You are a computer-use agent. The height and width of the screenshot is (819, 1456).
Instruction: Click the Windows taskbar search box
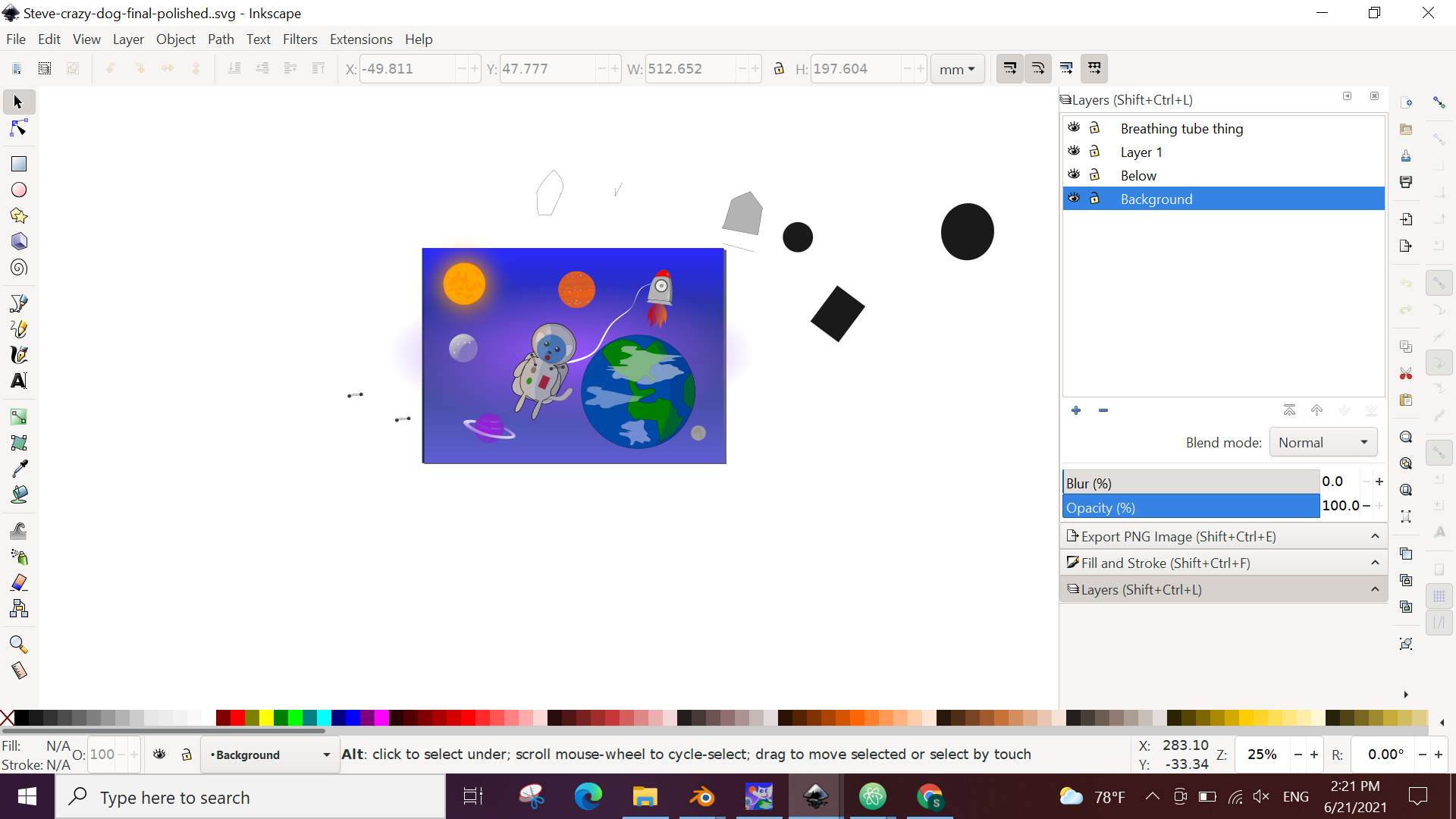point(250,798)
